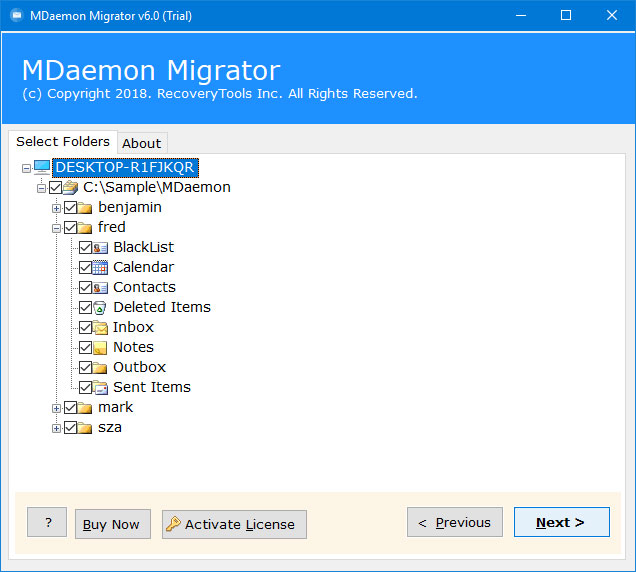This screenshot has height=572, width=636.
Task: Select the BlackList label
Action: click(144, 247)
